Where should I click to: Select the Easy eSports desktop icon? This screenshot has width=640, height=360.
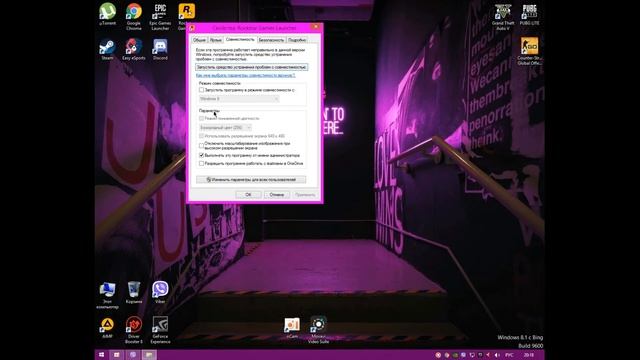pyautogui.click(x=133, y=49)
